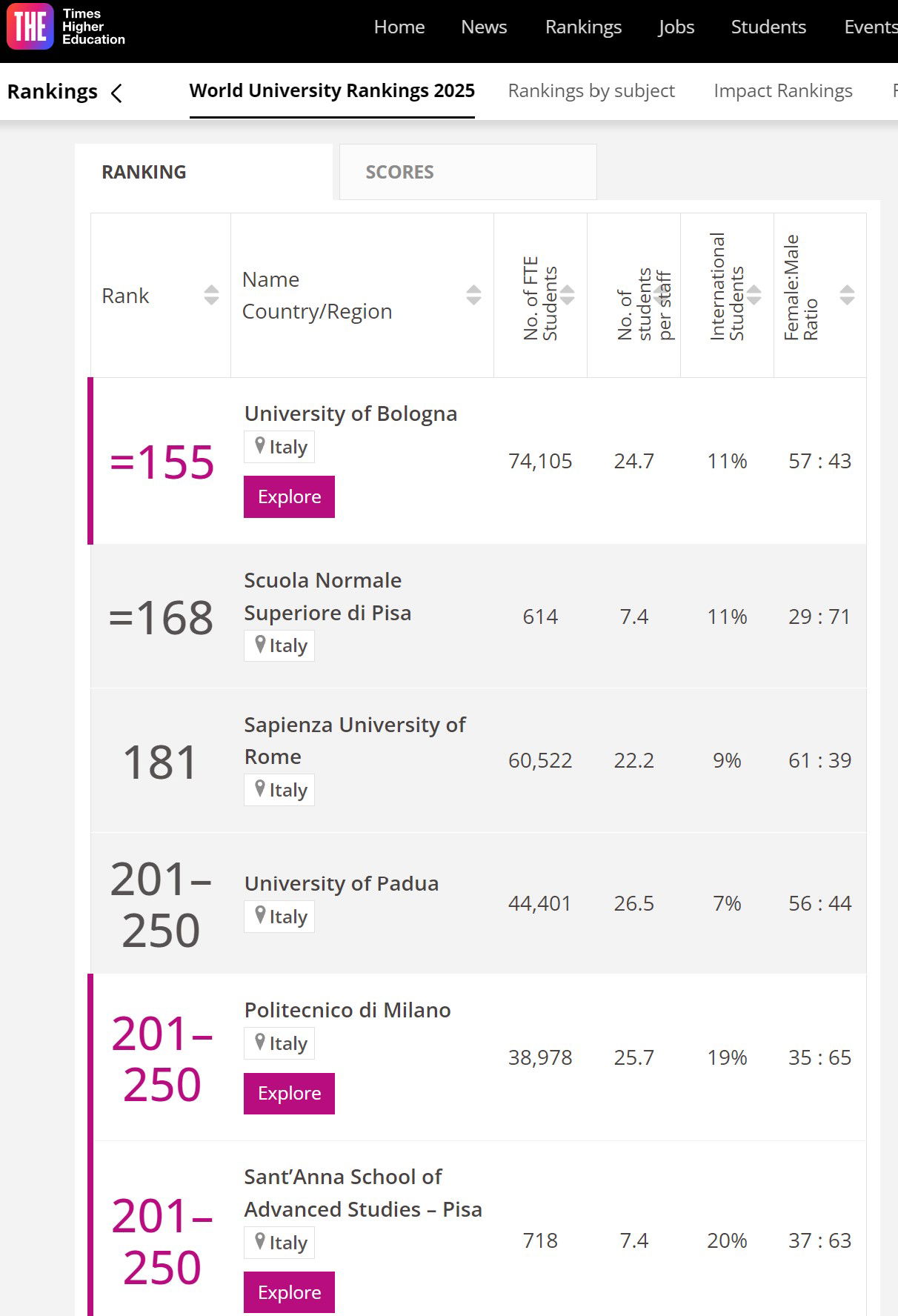
Task: Explore the University of Bologna
Action: [289, 496]
